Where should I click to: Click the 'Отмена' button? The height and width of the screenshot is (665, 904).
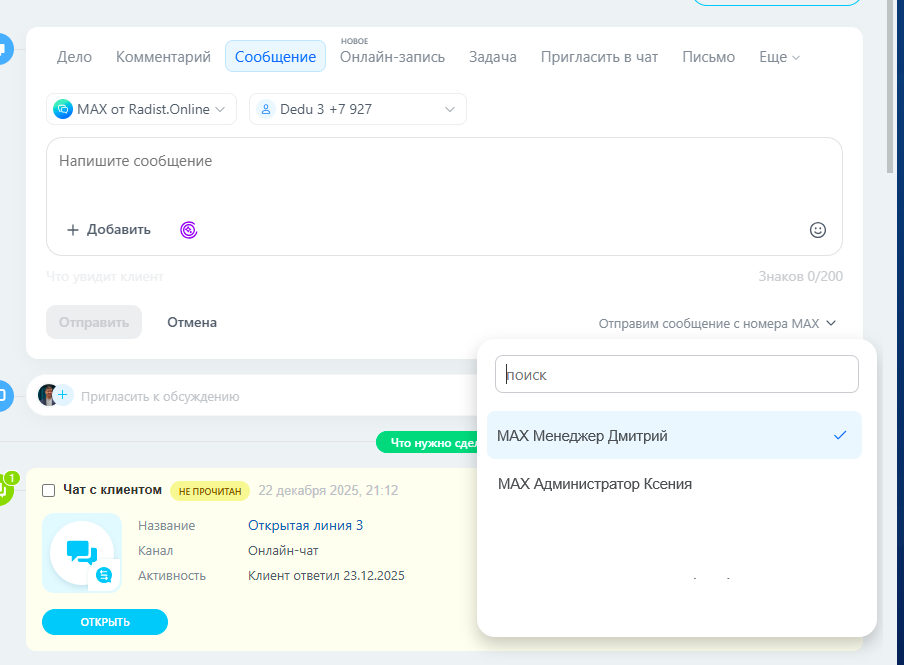click(x=192, y=322)
